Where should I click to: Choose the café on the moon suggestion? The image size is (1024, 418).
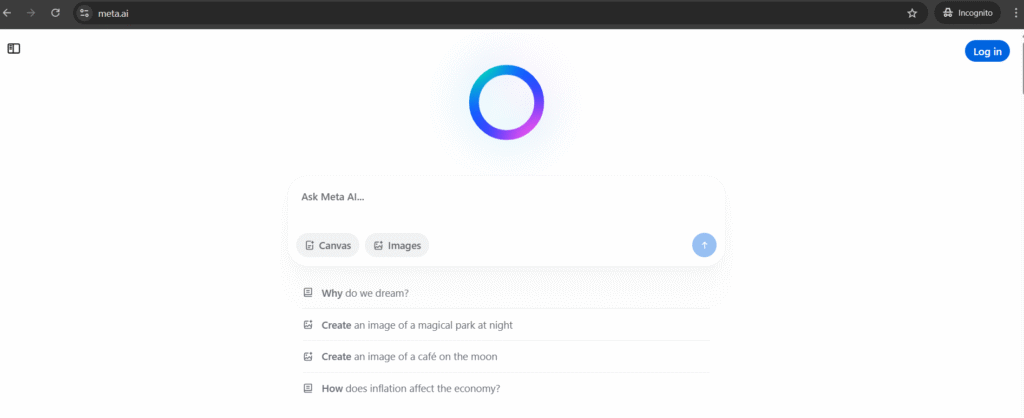pos(409,357)
